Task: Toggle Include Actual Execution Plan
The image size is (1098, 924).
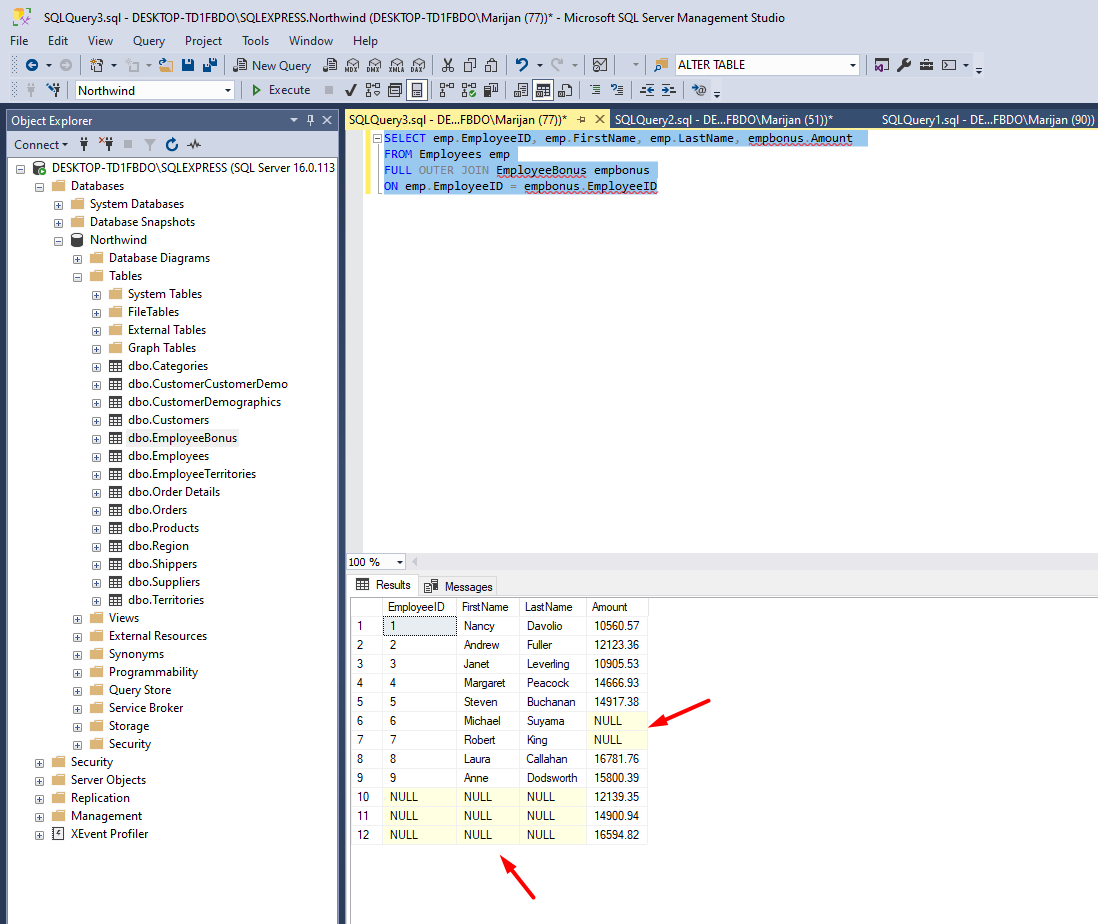Action: pos(447,90)
